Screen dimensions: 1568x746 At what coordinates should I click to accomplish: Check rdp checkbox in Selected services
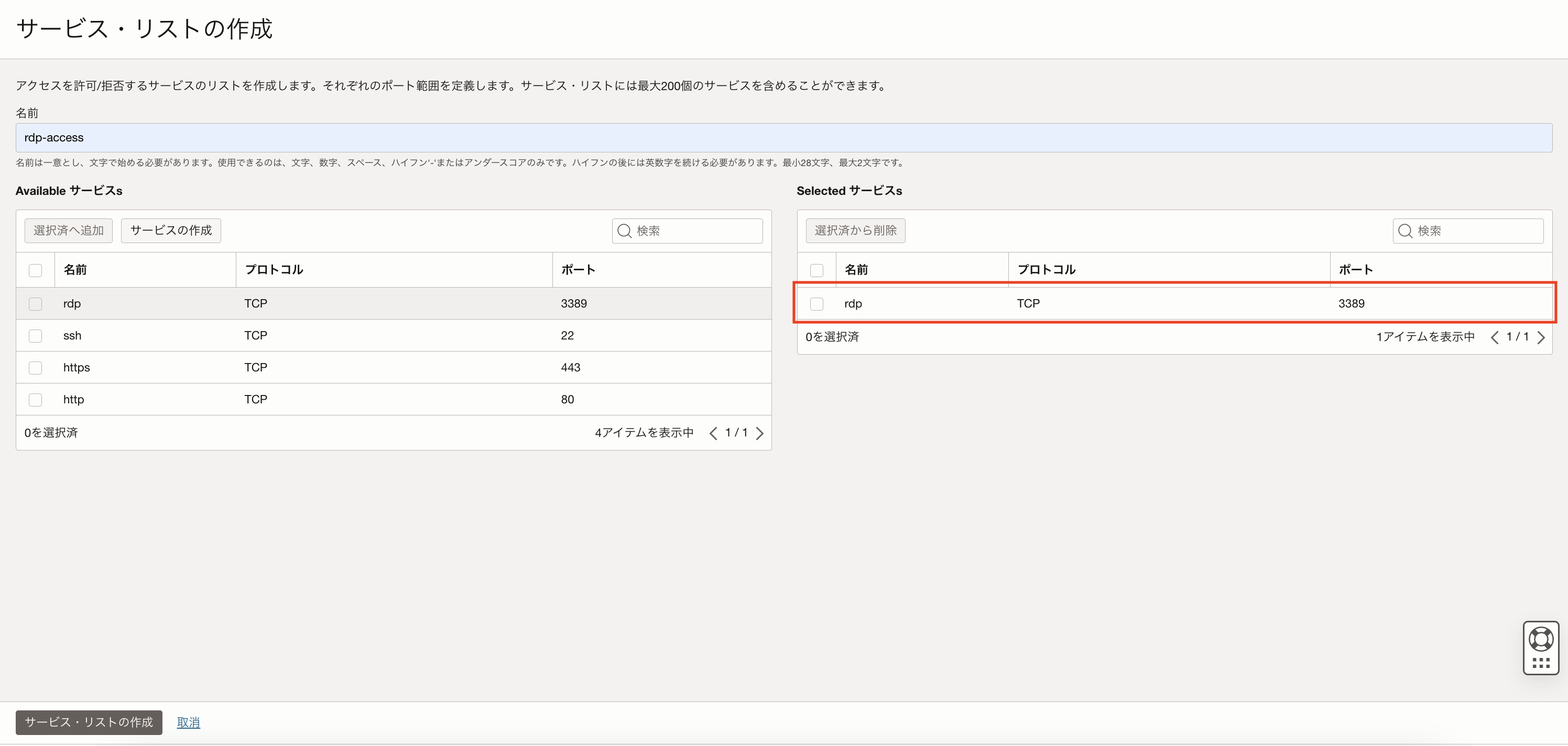816,304
